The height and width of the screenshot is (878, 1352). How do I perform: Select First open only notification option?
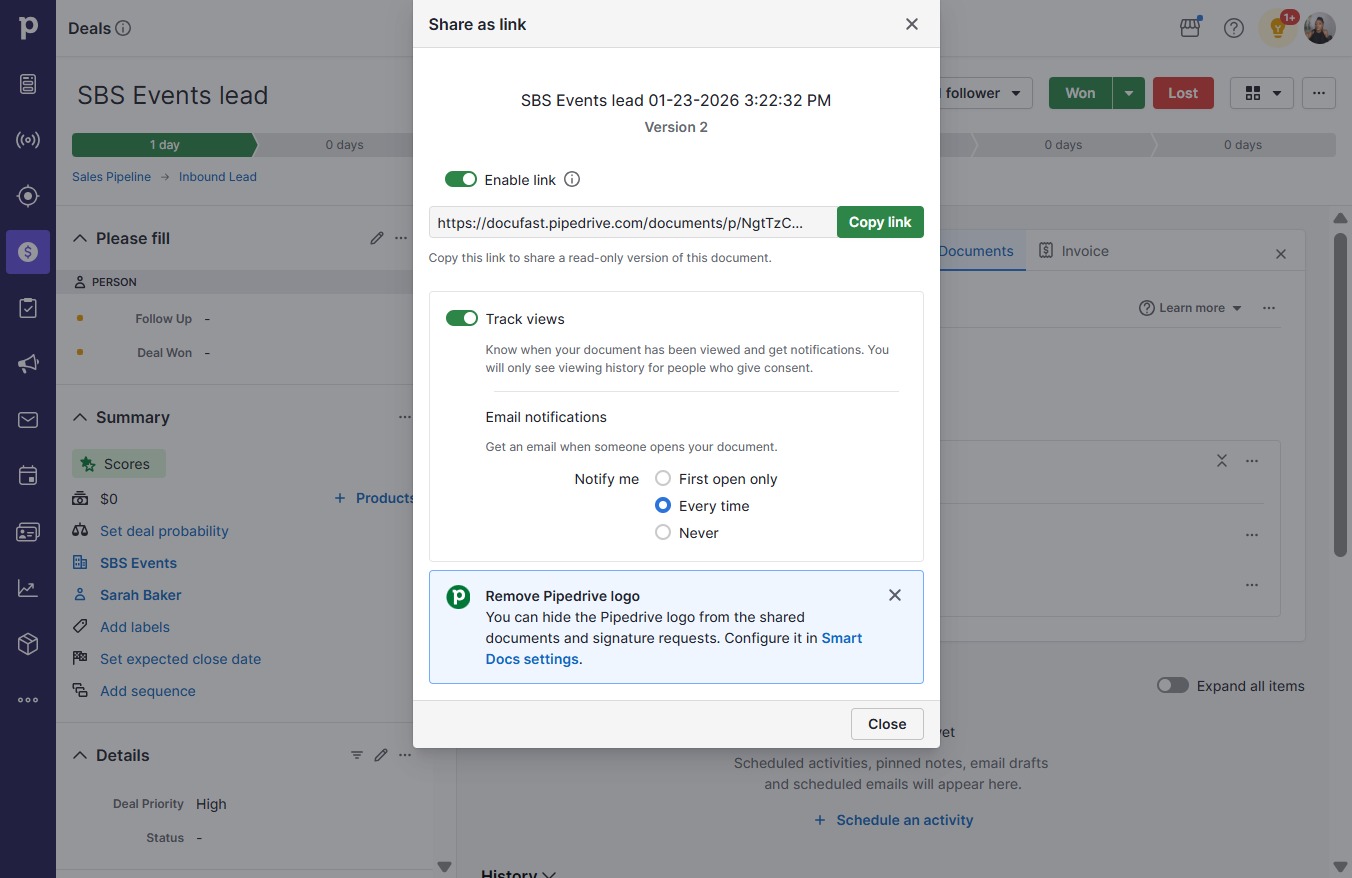point(663,478)
